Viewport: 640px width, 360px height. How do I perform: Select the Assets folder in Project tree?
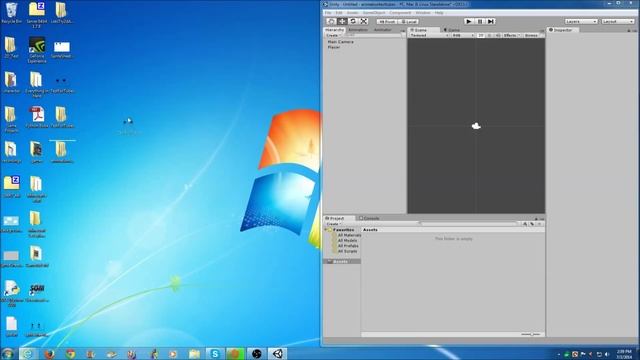342,262
